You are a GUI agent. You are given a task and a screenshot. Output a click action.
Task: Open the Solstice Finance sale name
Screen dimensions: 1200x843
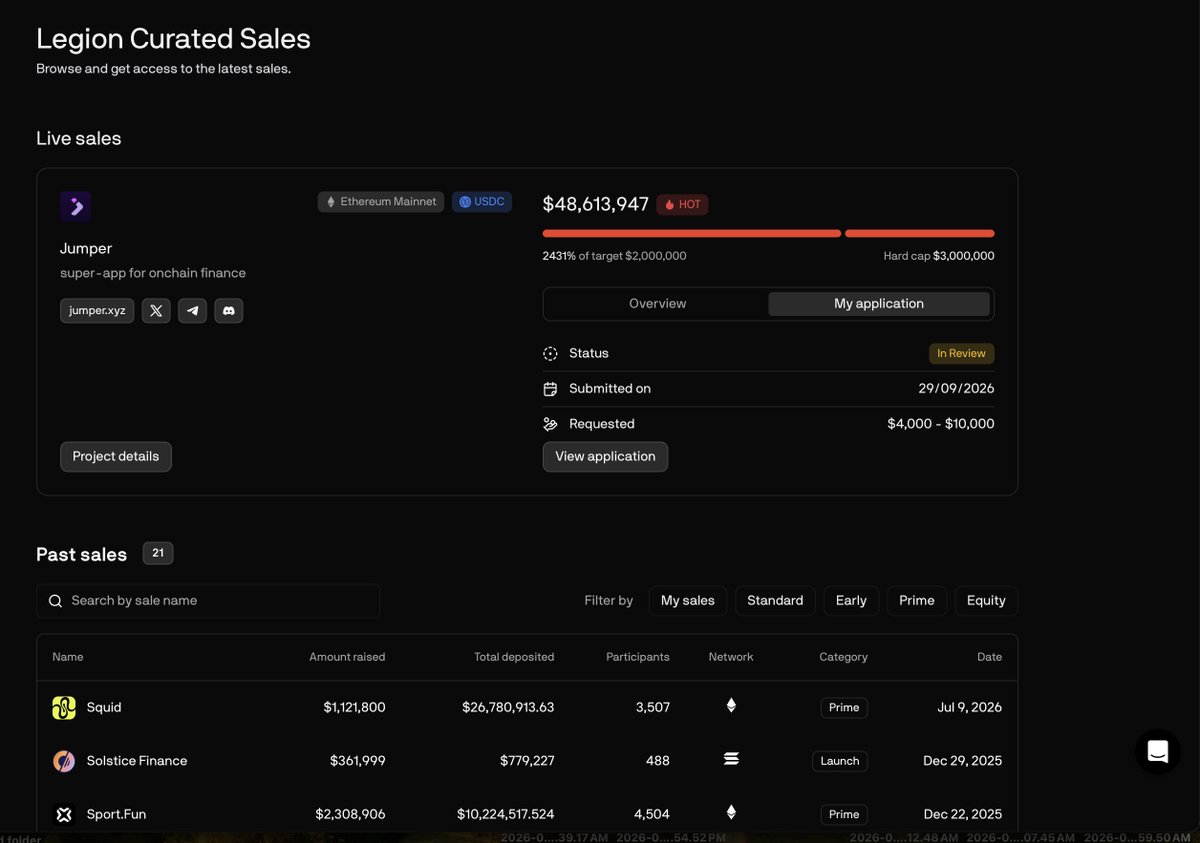pos(137,761)
